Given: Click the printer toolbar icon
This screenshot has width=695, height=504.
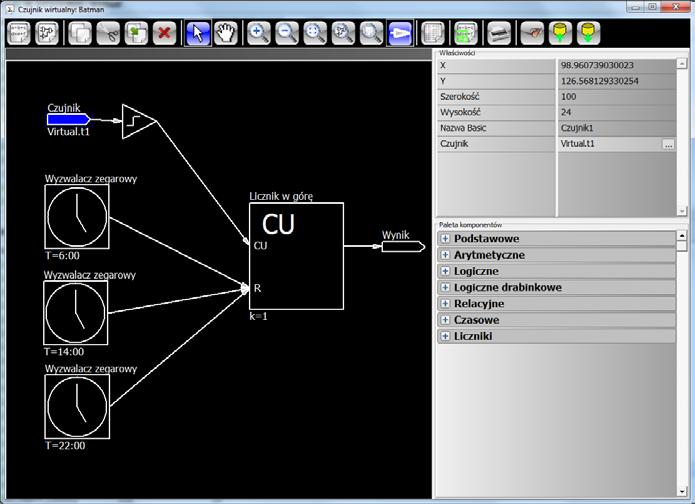Looking at the screenshot, I should (499, 33).
